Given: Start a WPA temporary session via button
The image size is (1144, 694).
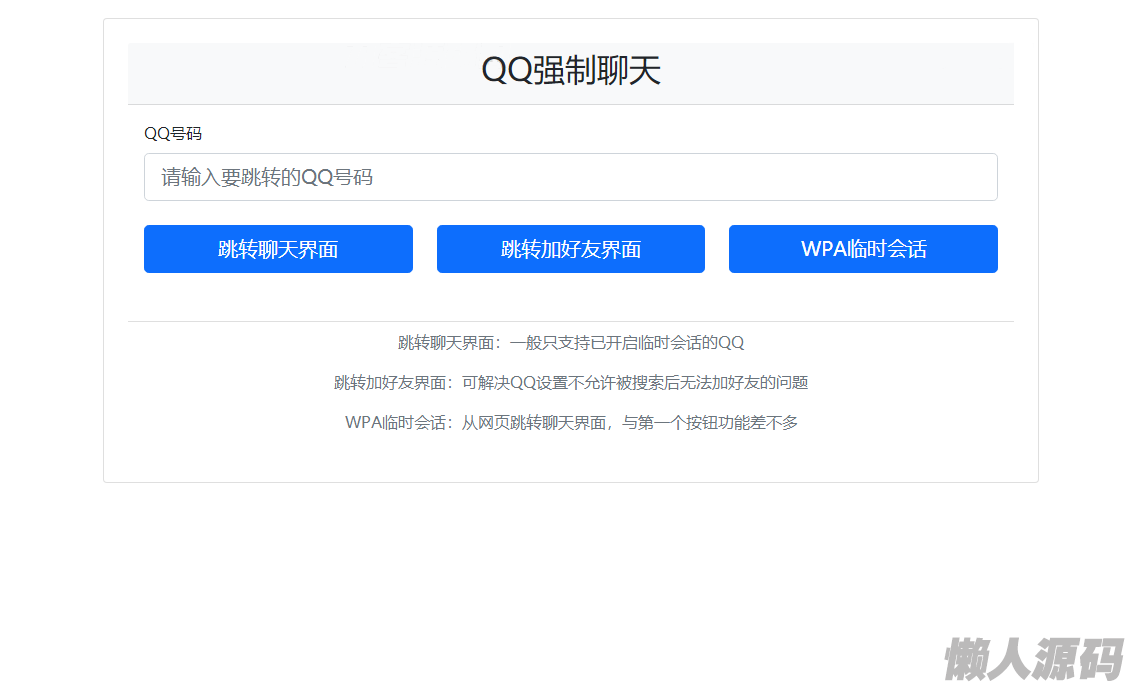Looking at the screenshot, I should coord(863,249).
